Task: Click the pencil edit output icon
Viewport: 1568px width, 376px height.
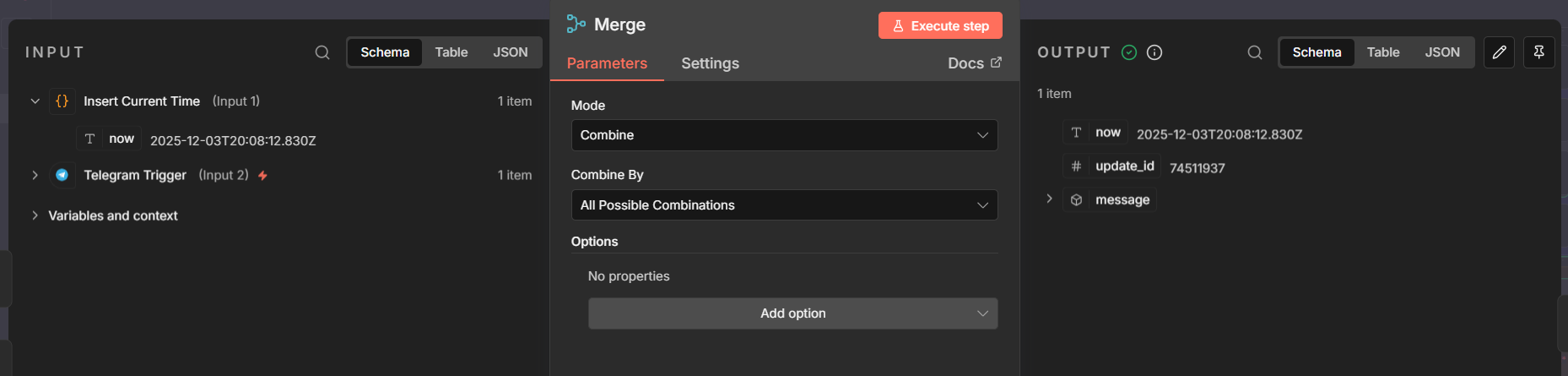Action: point(1499,52)
